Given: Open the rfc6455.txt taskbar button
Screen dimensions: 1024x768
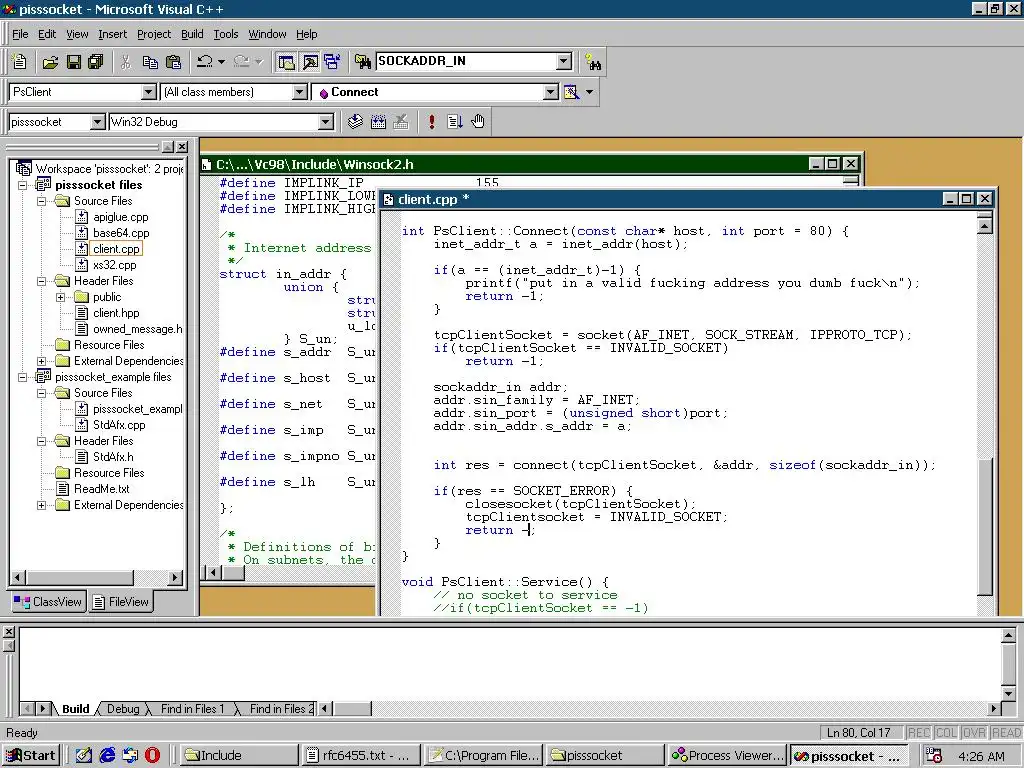Looking at the screenshot, I should pos(361,756).
